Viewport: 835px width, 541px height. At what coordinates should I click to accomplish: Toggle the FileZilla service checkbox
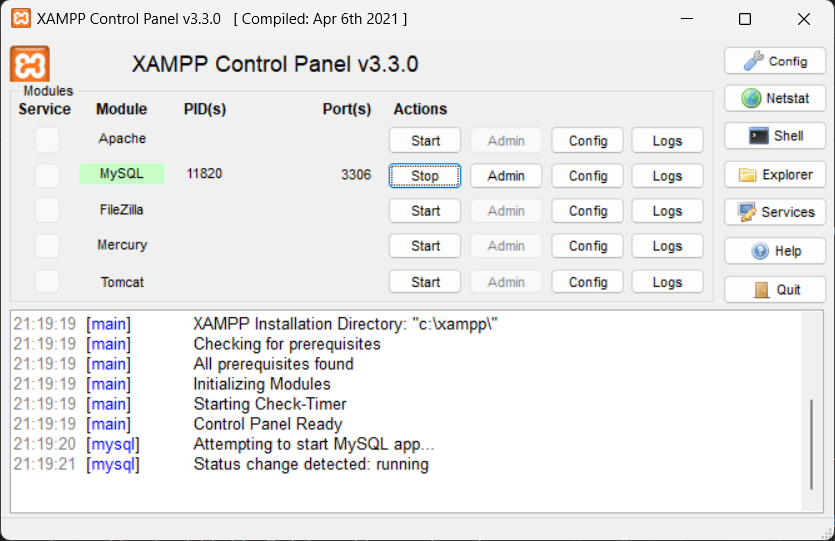pos(47,210)
